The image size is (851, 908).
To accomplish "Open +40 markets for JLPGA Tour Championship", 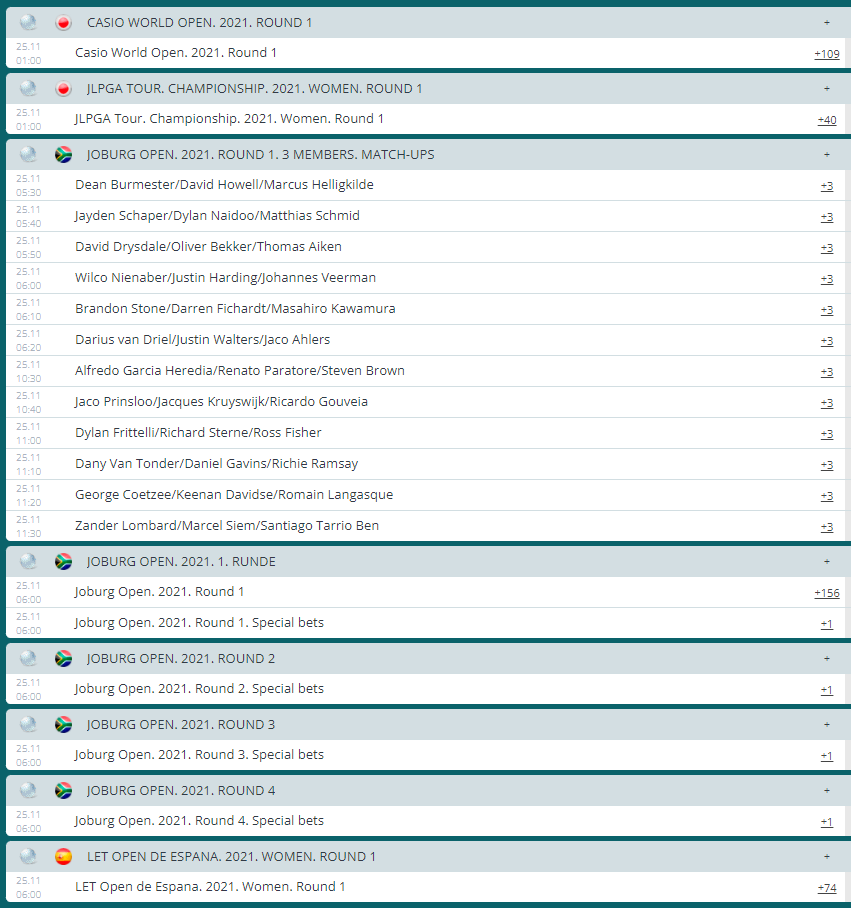I will pyautogui.click(x=827, y=120).
